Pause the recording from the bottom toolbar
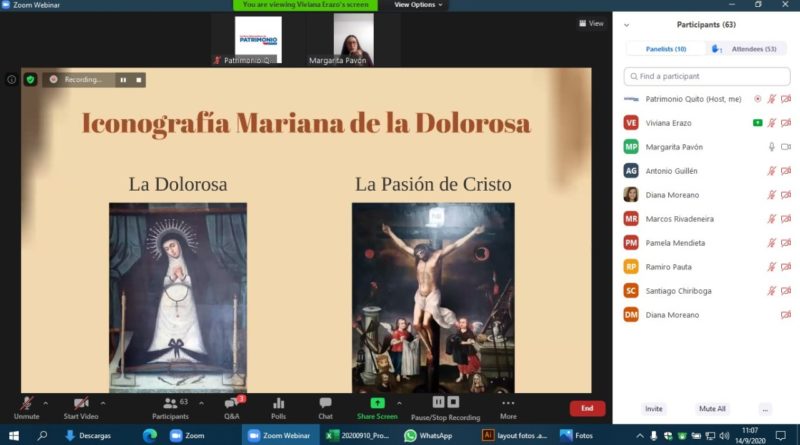Screen dimensions: 800x445 (x=438, y=402)
